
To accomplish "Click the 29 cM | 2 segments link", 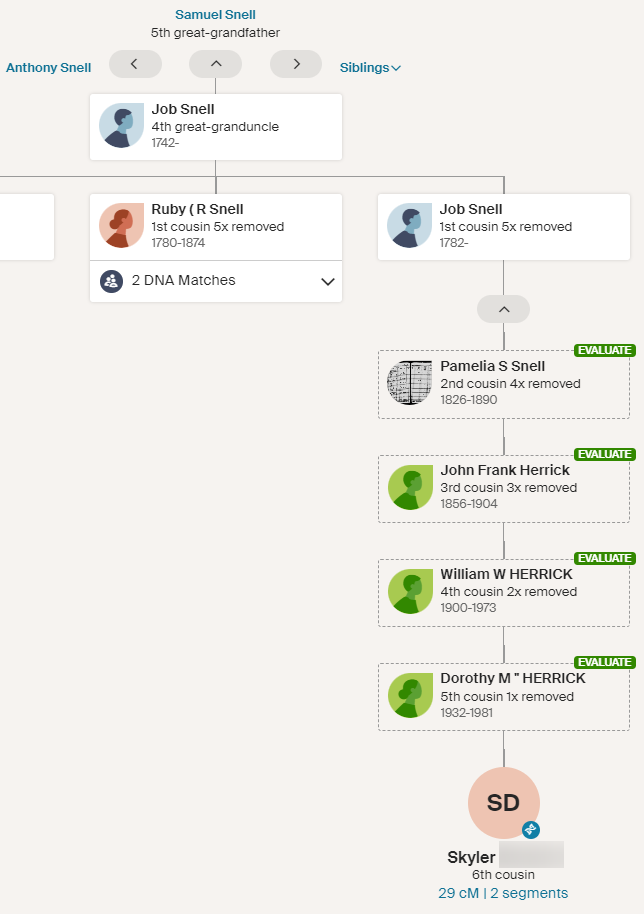I will [503, 893].
